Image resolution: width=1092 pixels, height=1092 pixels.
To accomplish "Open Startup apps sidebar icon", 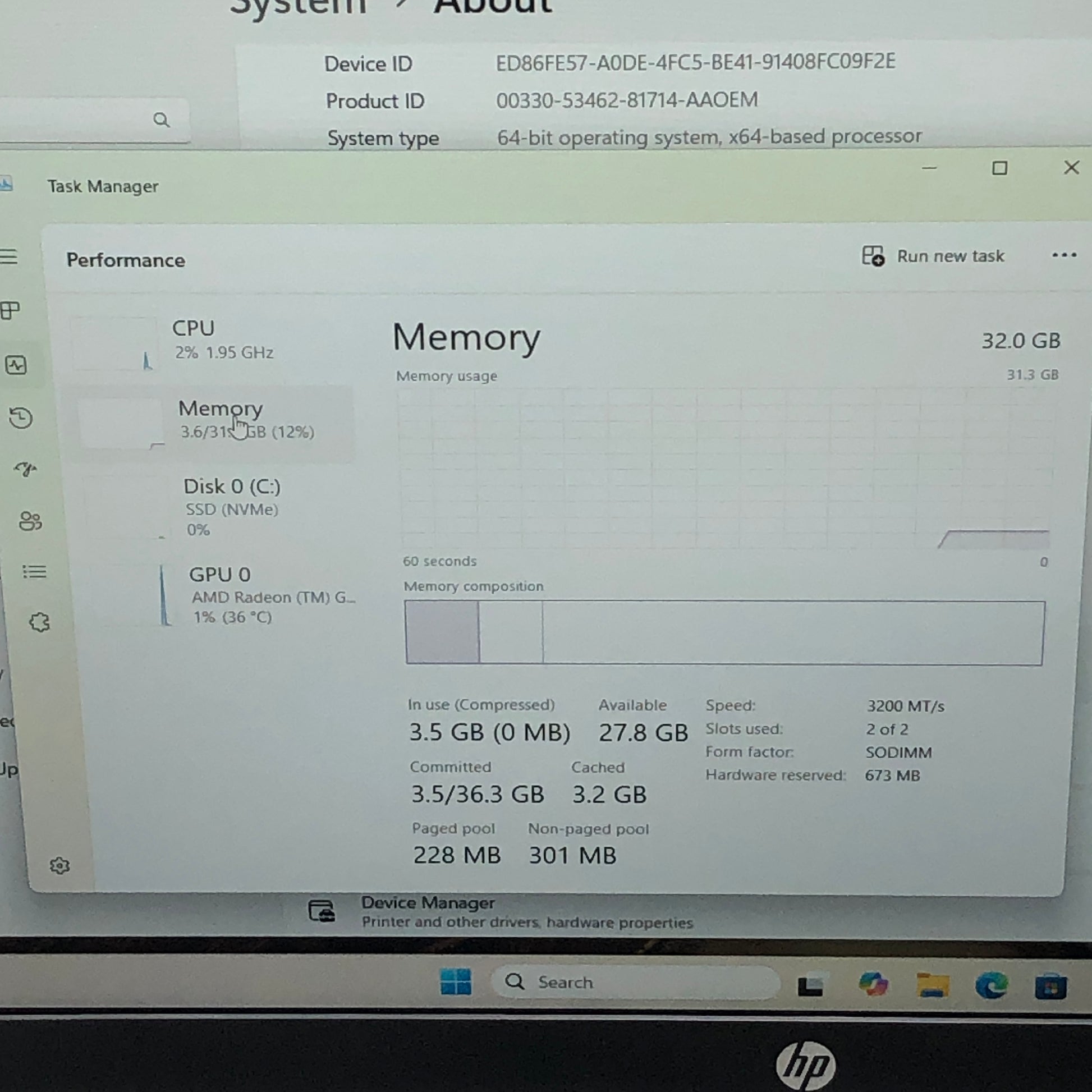I will coord(25,469).
